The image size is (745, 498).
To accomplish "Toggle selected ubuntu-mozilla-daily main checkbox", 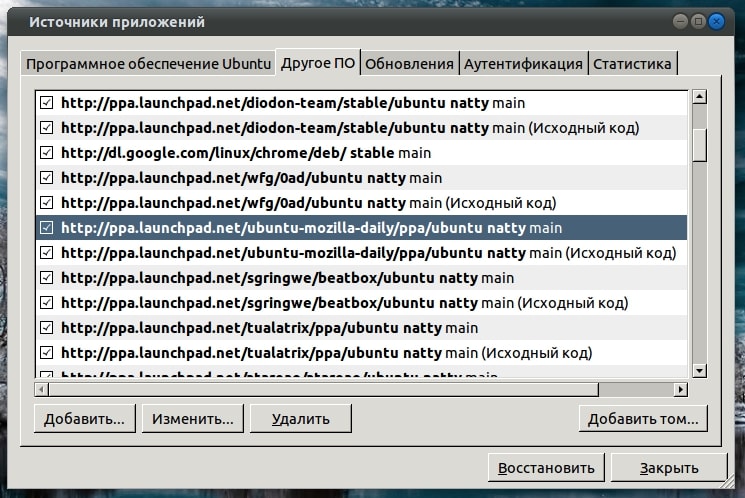I will pos(47,228).
